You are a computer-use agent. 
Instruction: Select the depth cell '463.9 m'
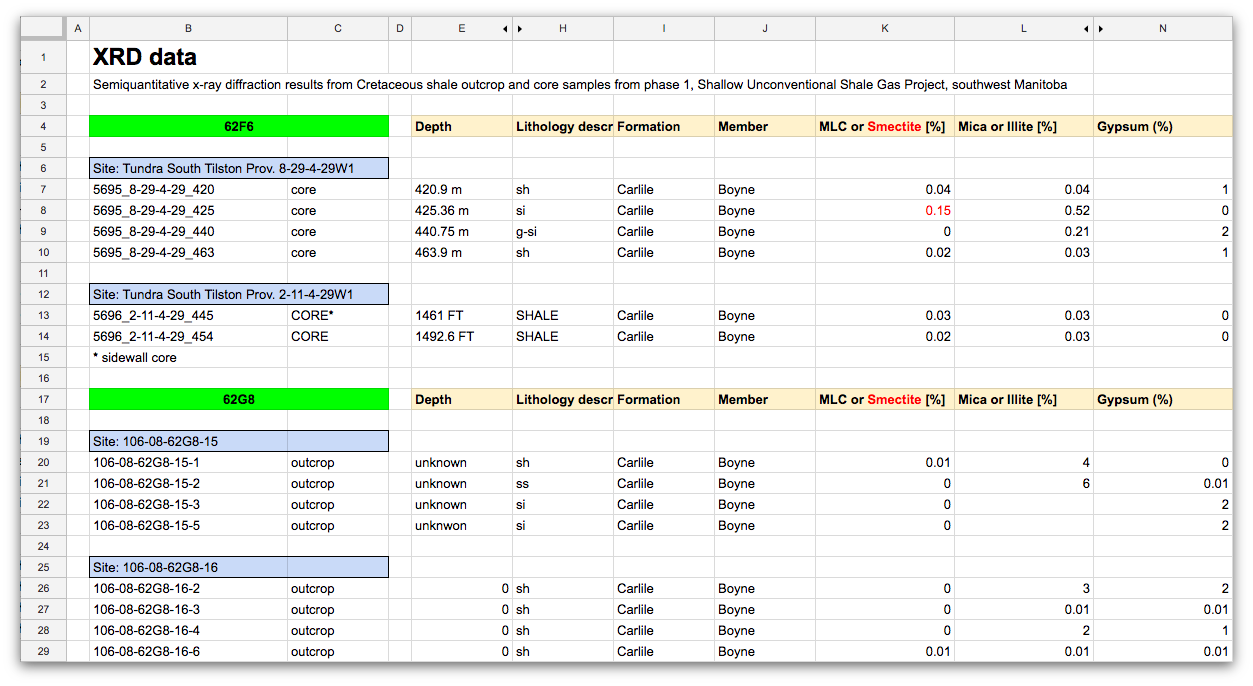(x=462, y=253)
